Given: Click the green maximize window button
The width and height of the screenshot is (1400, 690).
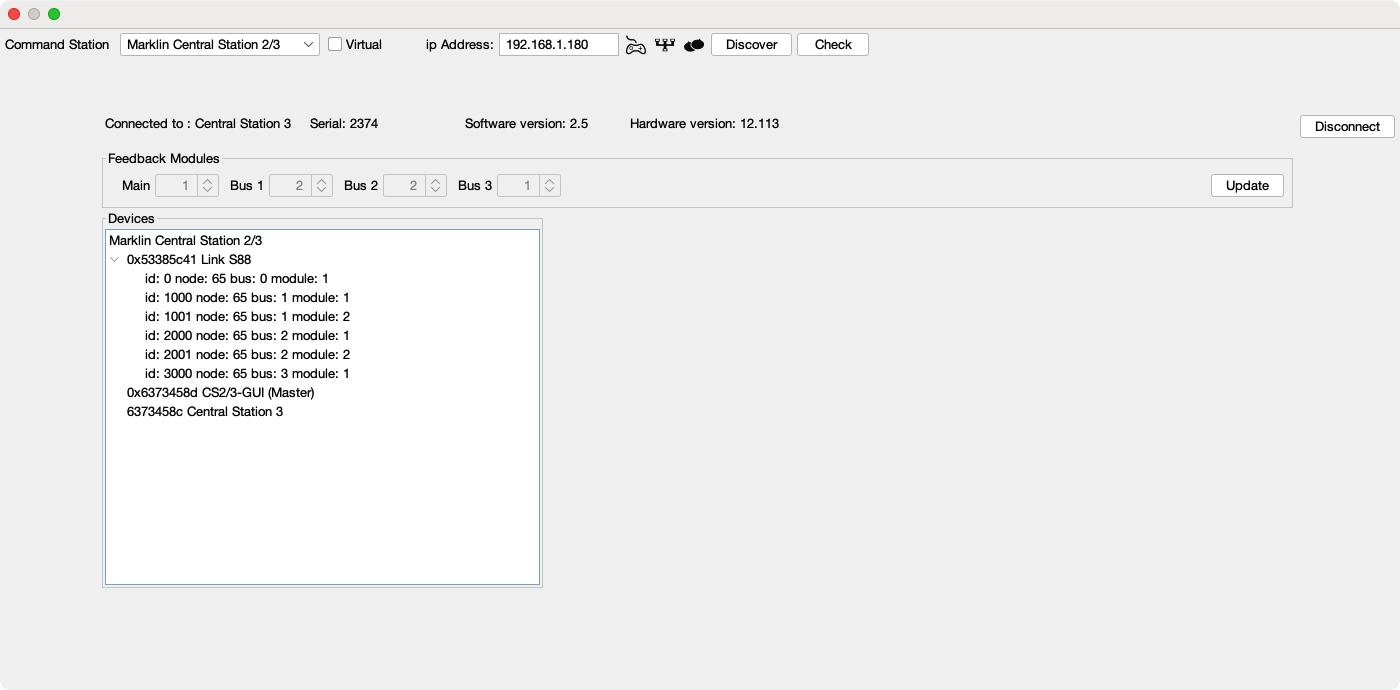Looking at the screenshot, I should [54, 14].
